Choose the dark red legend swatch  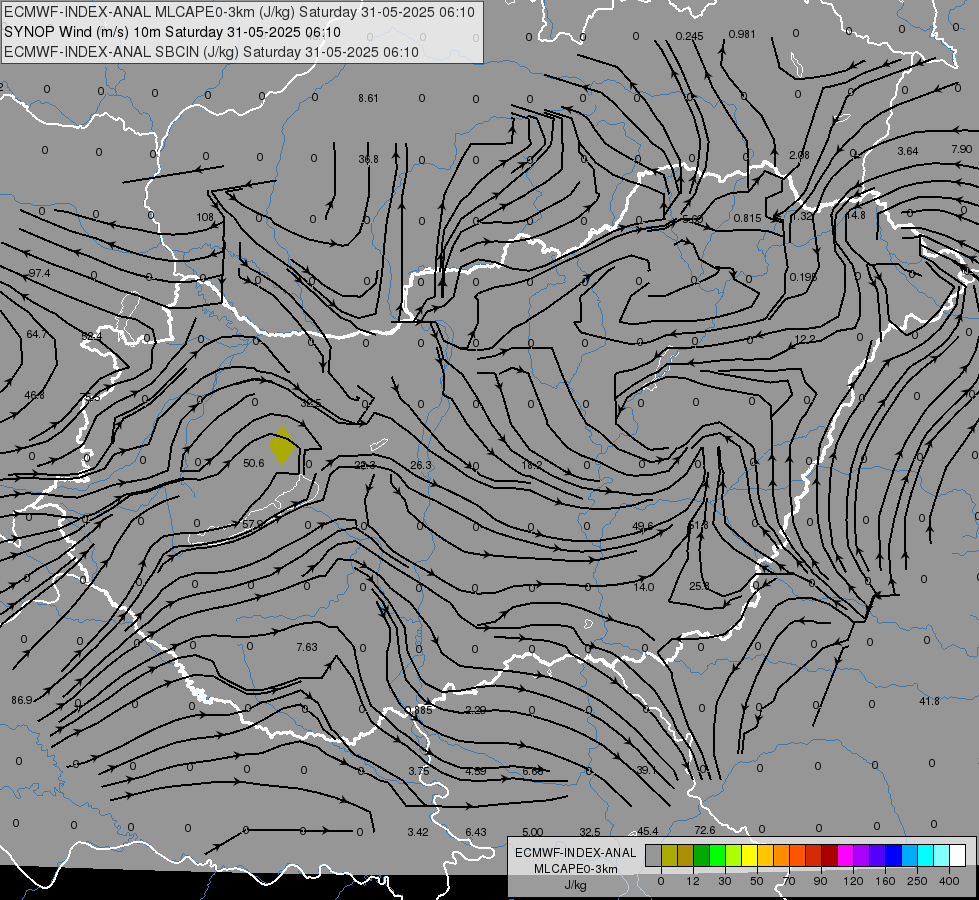(829, 855)
